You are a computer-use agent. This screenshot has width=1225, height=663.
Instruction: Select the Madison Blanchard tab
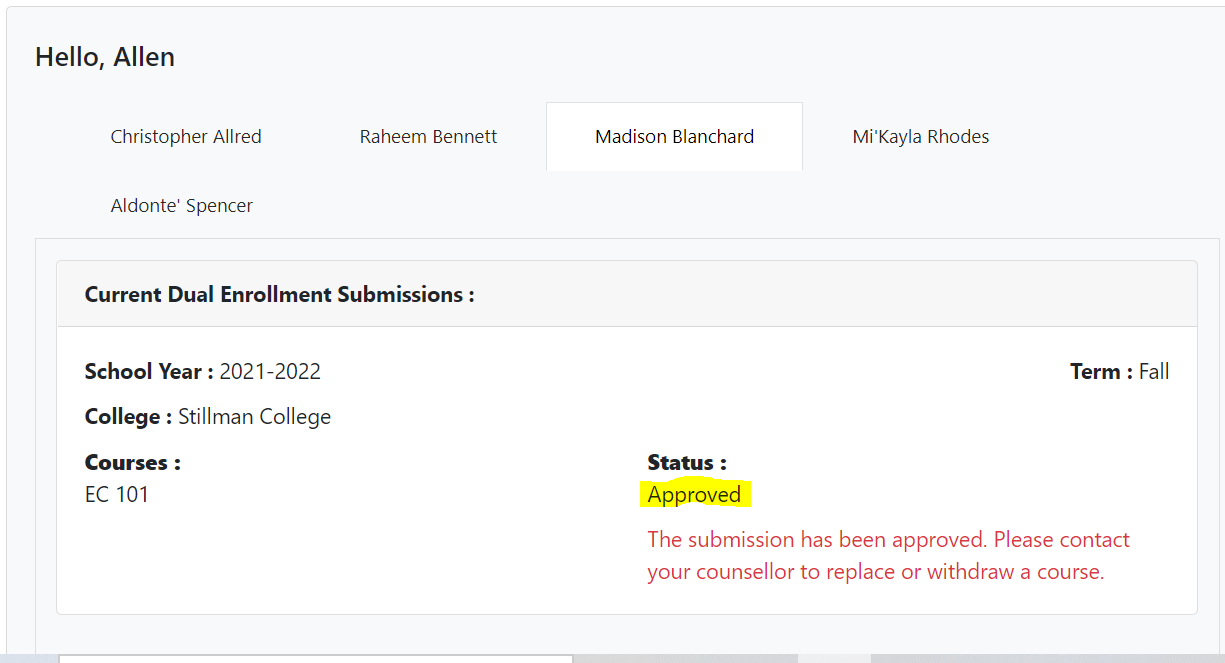pos(674,137)
